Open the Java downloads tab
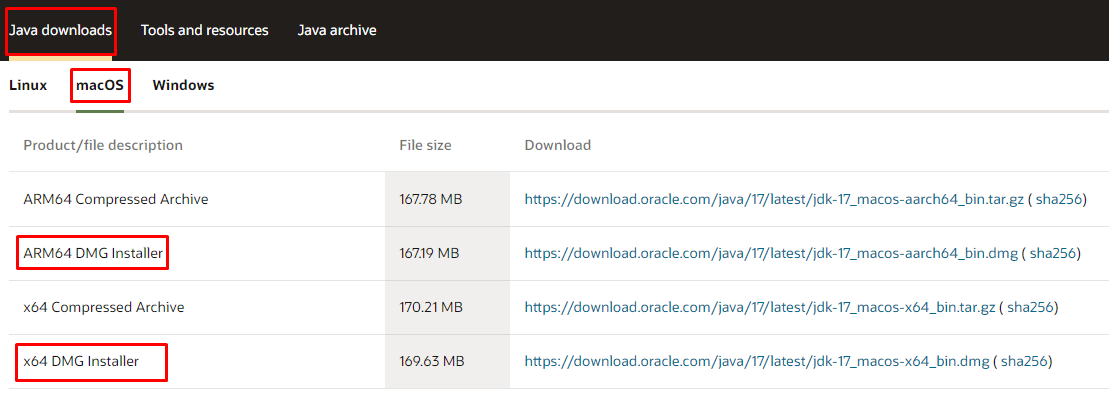The image size is (1109, 414). point(60,30)
